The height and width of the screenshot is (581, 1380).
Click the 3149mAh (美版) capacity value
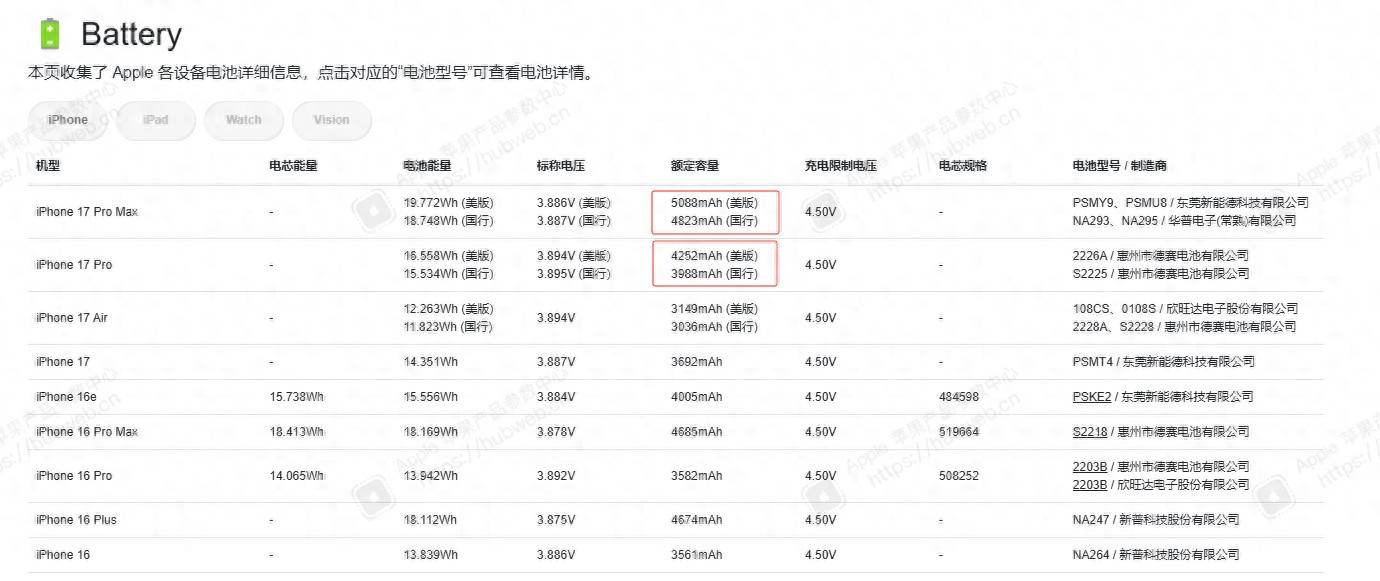pyautogui.click(x=714, y=309)
